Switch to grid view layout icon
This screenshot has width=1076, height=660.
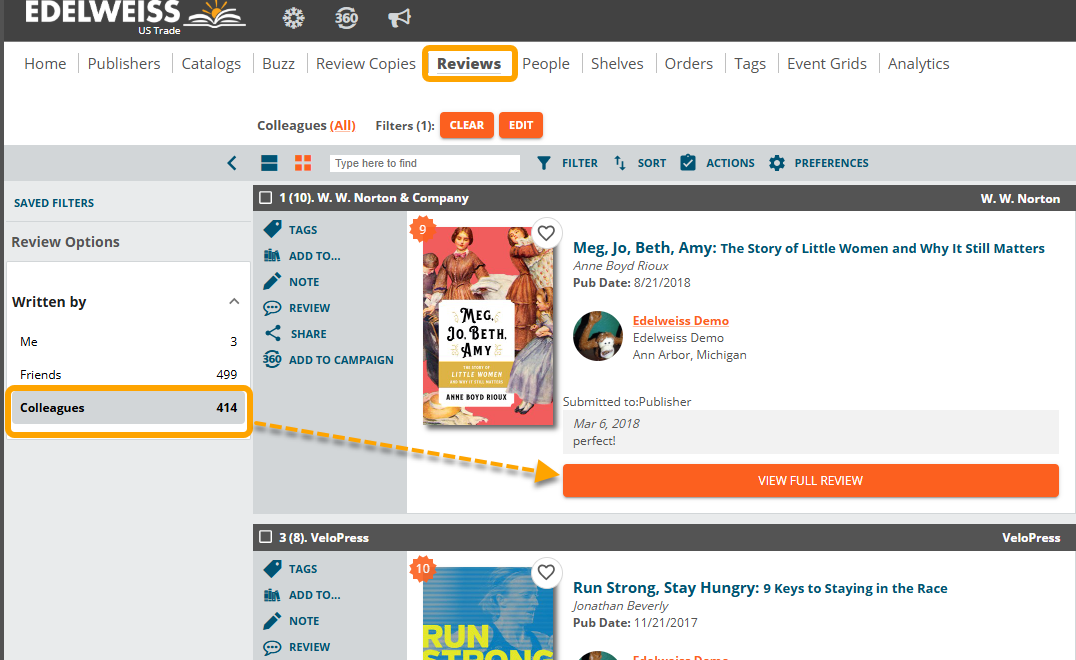pyautogui.click(x=303, y=163)
